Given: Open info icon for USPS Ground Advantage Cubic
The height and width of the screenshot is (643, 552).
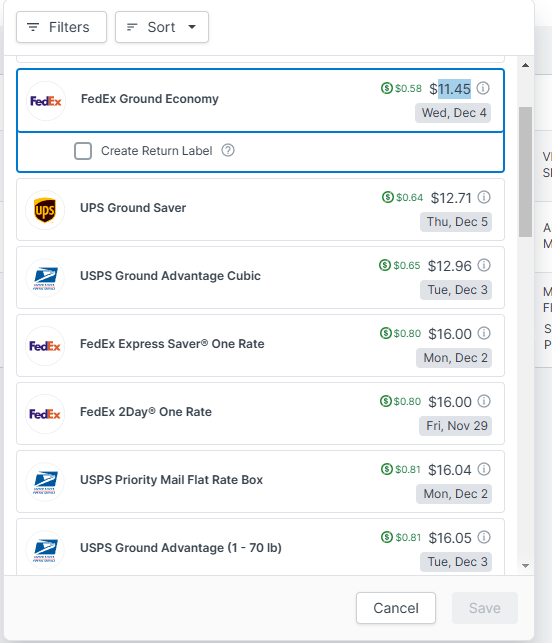Looking at the screenshot, I should [x=484, y=265].
